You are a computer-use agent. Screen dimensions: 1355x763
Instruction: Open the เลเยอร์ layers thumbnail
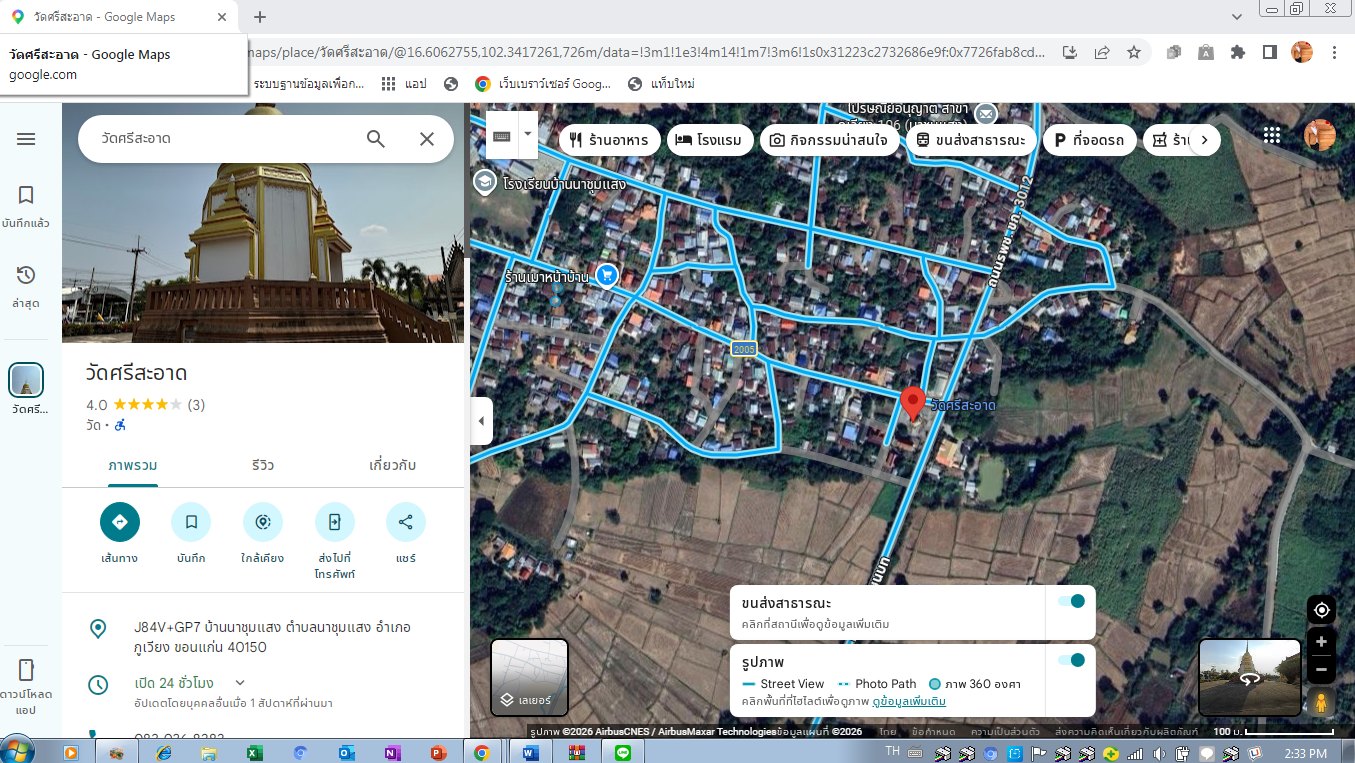(x=529, y=677)
